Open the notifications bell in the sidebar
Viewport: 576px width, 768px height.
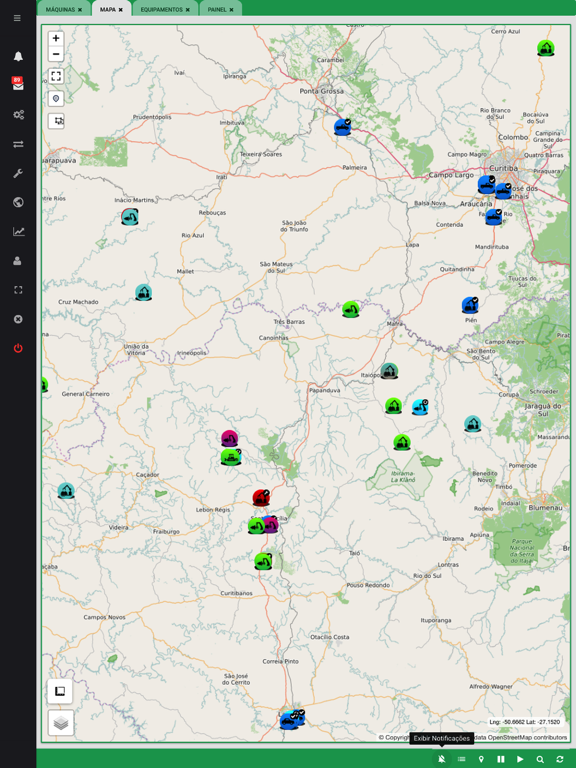pyautogui.click(x=18, y=56)
